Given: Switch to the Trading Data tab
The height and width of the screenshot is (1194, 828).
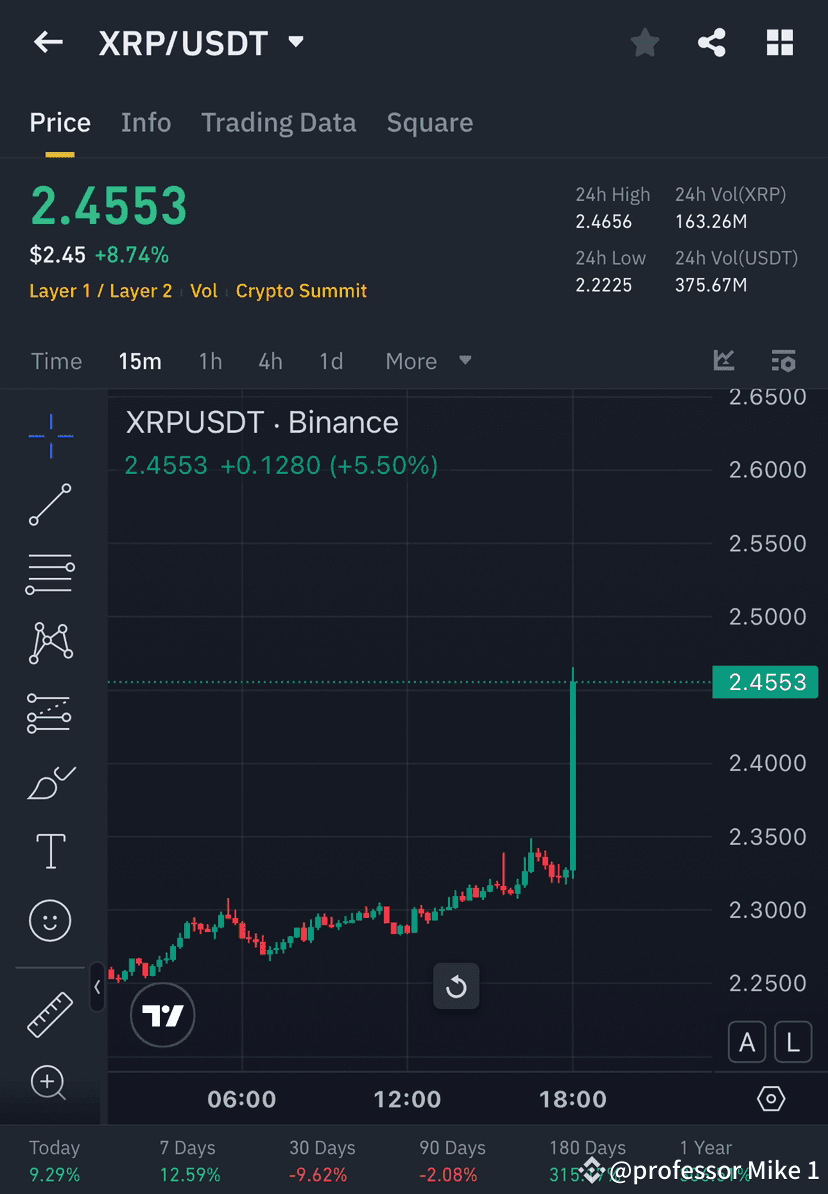Looking at the screenshot, I should [x=278, y=122].
